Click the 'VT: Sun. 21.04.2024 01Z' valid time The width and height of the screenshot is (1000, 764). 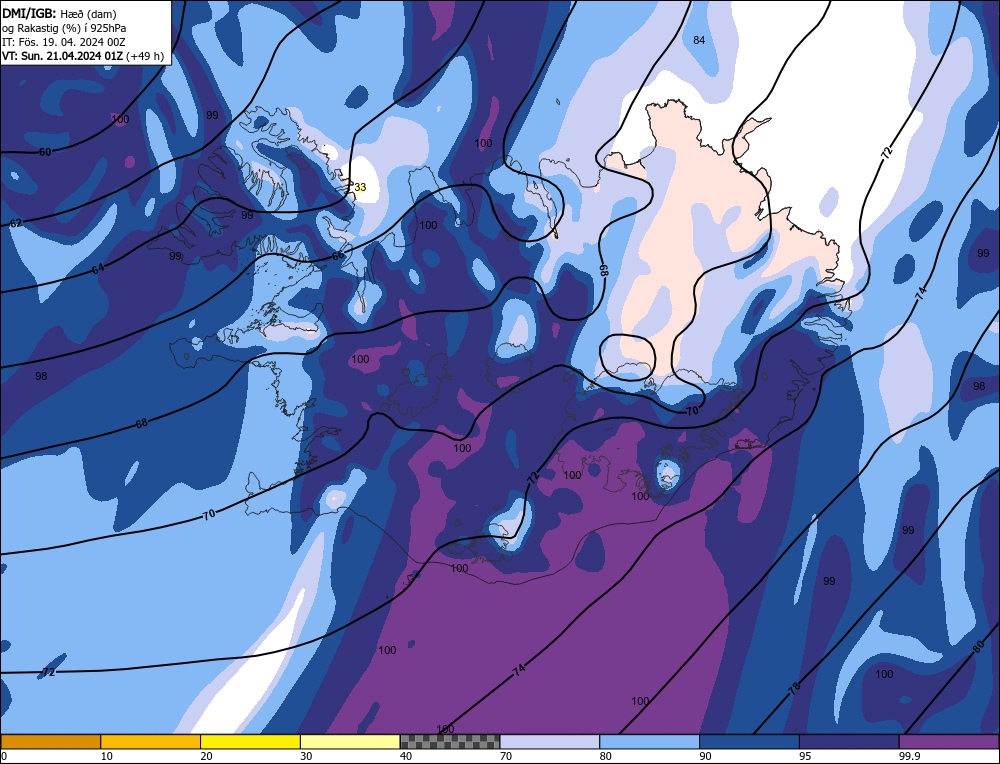pos(62,56)
